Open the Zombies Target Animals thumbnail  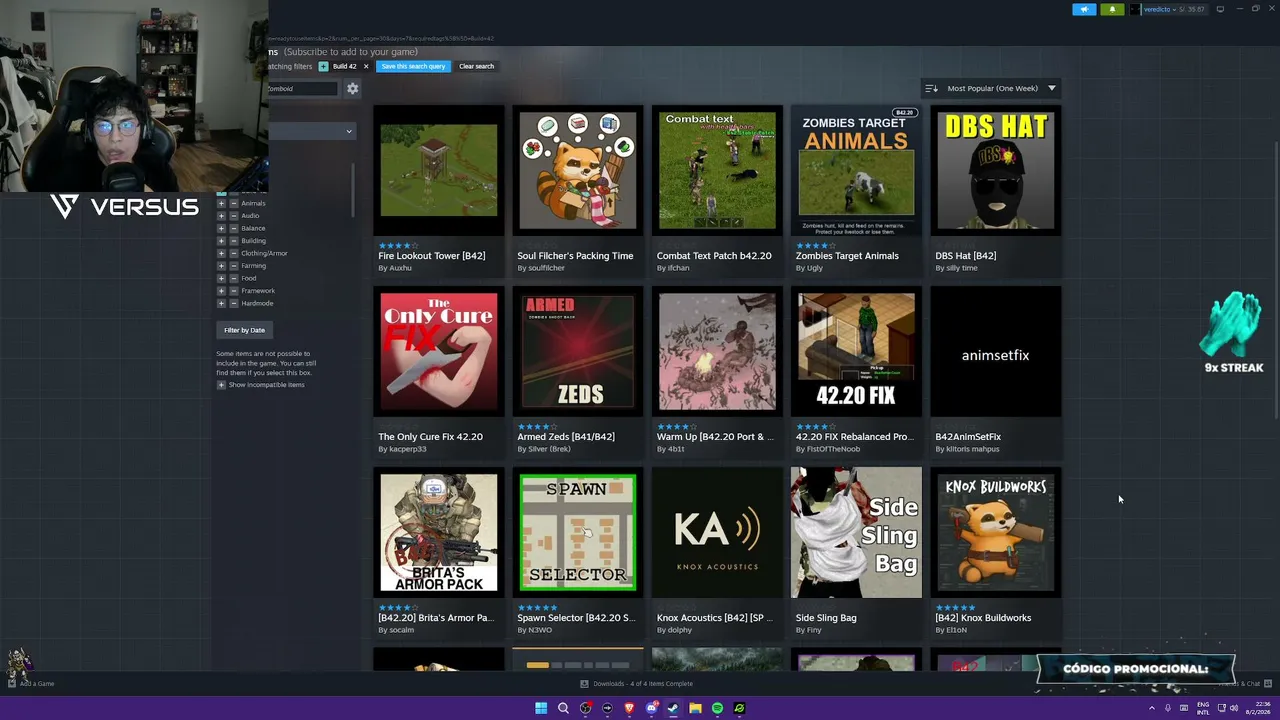click(x=856, y=170)
